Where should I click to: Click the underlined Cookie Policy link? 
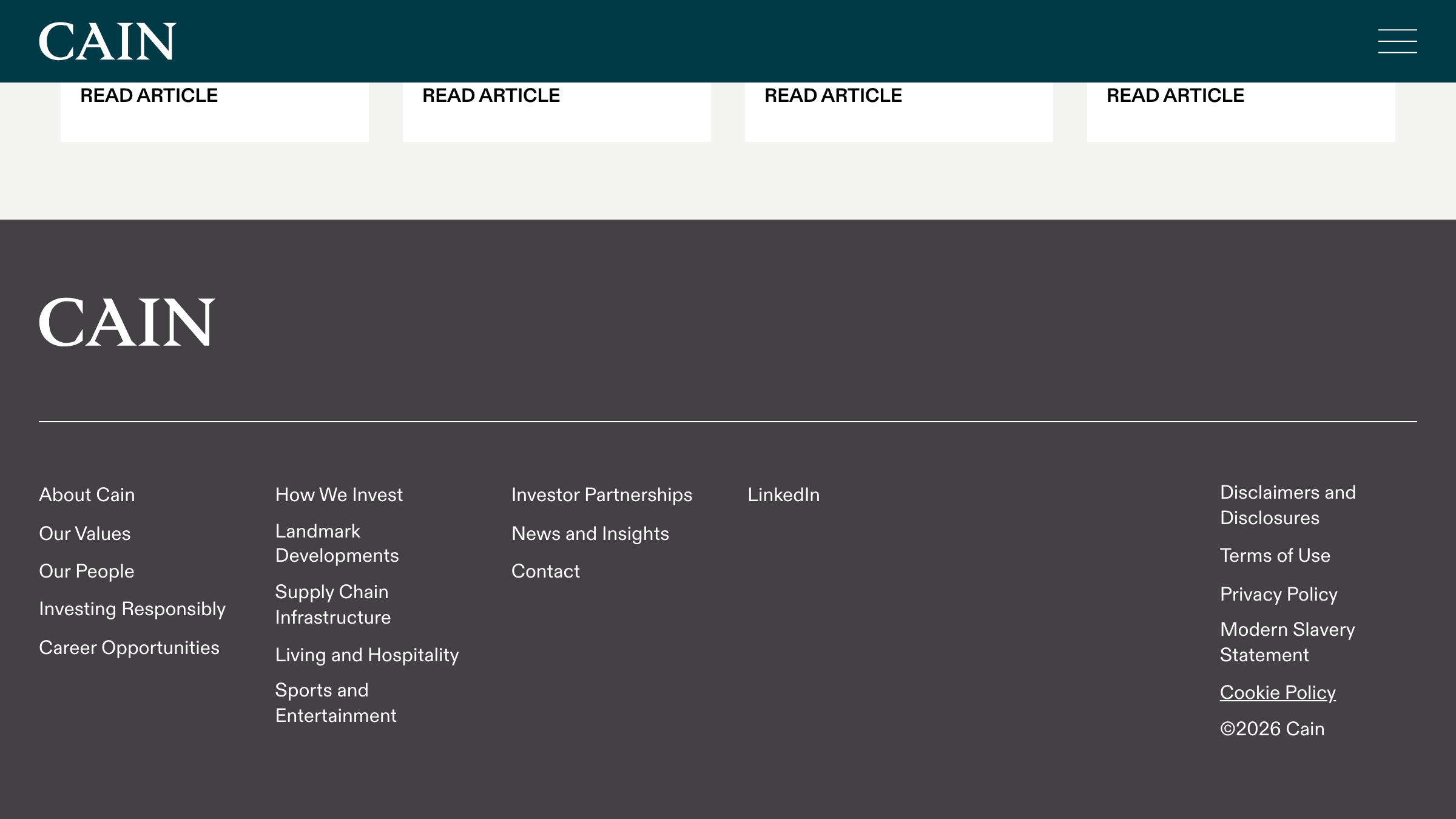tap(1278, 693)
